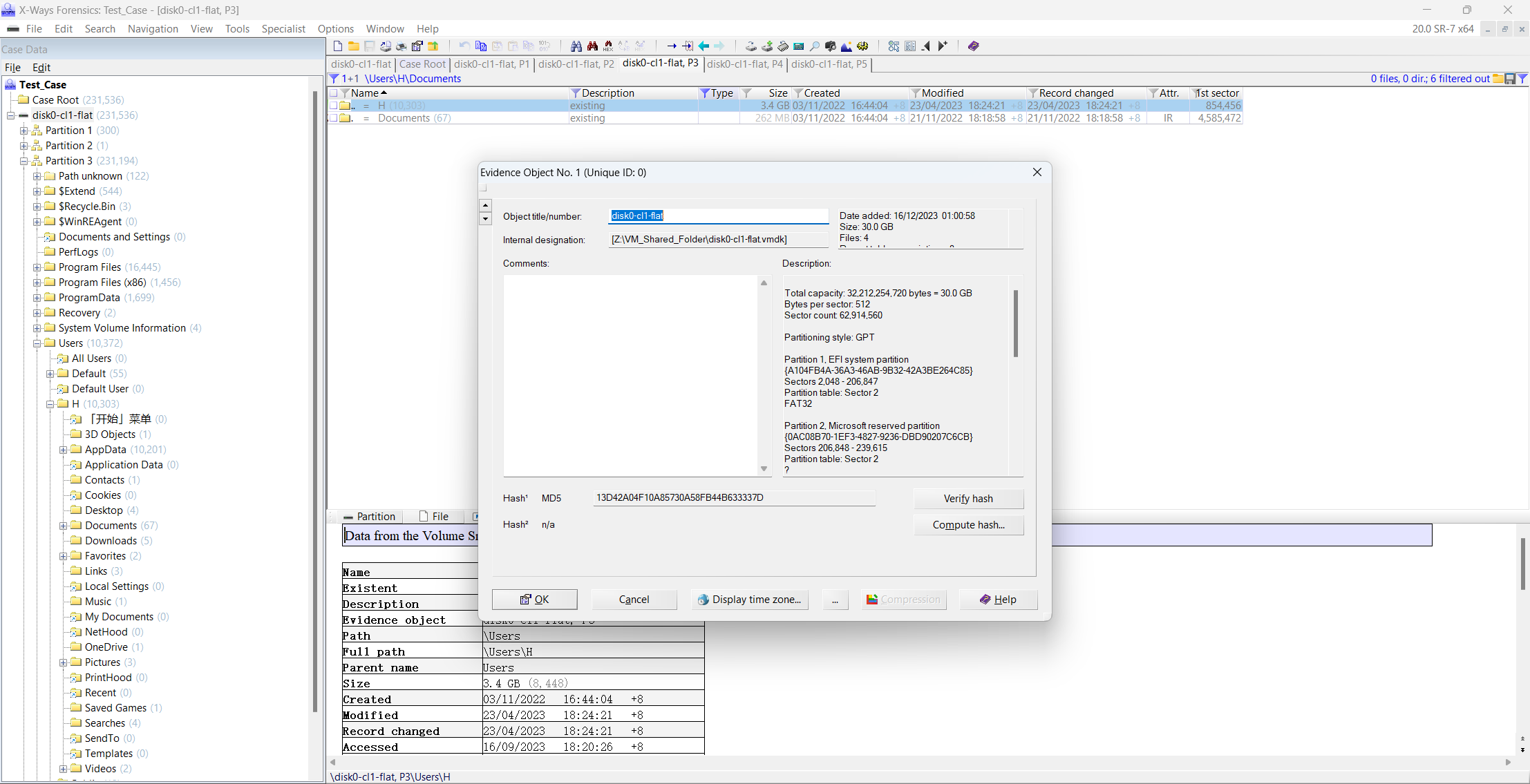Viewport: 1530px width, 784px height.
Task: Switch to disk0-cl1-flat, P4 tab
Action: click(745, 64)
